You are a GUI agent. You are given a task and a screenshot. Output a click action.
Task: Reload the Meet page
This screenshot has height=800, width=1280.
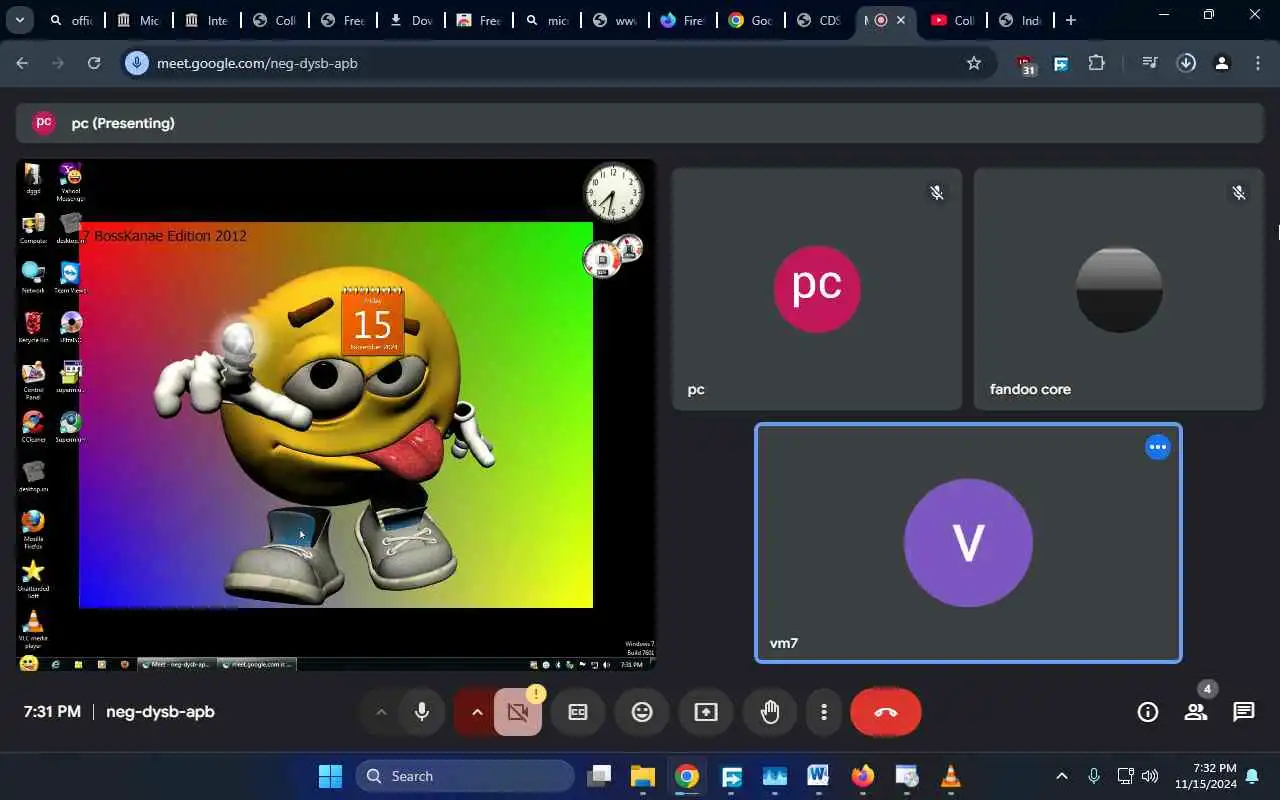point(94,63)
